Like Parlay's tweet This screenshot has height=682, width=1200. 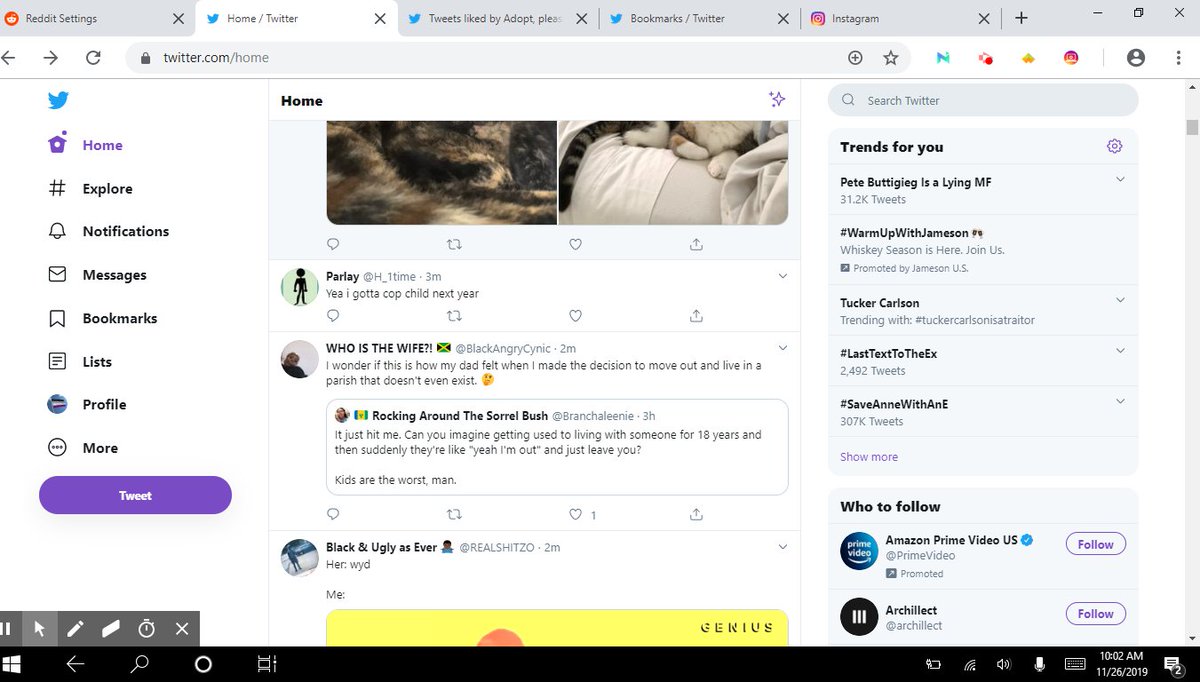[575, 315]
